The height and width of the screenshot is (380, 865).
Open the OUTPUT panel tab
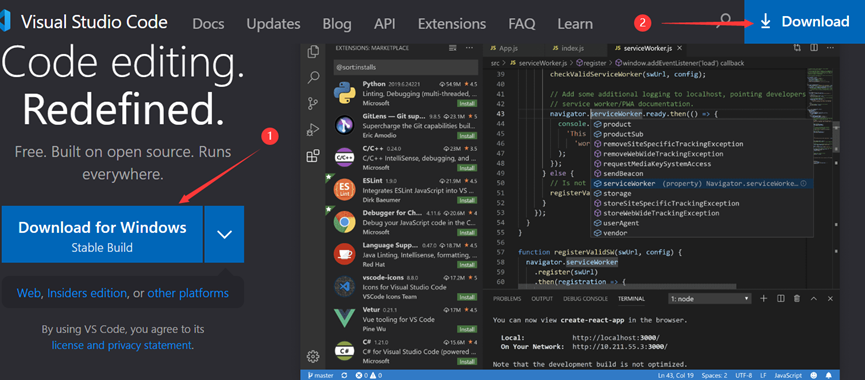pyautogui.click(x=542, y=298)
